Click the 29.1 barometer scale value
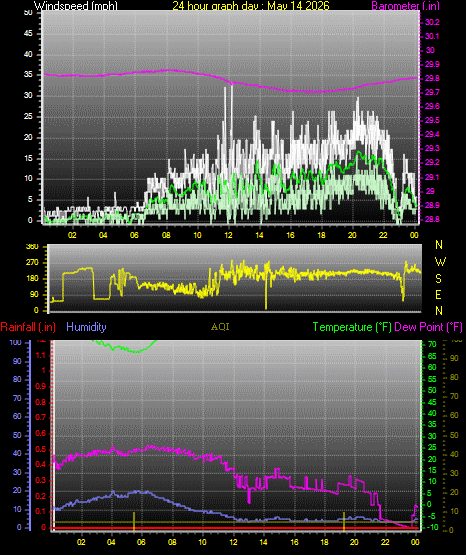Screen dimensions: 466x555 click(432, 177)
